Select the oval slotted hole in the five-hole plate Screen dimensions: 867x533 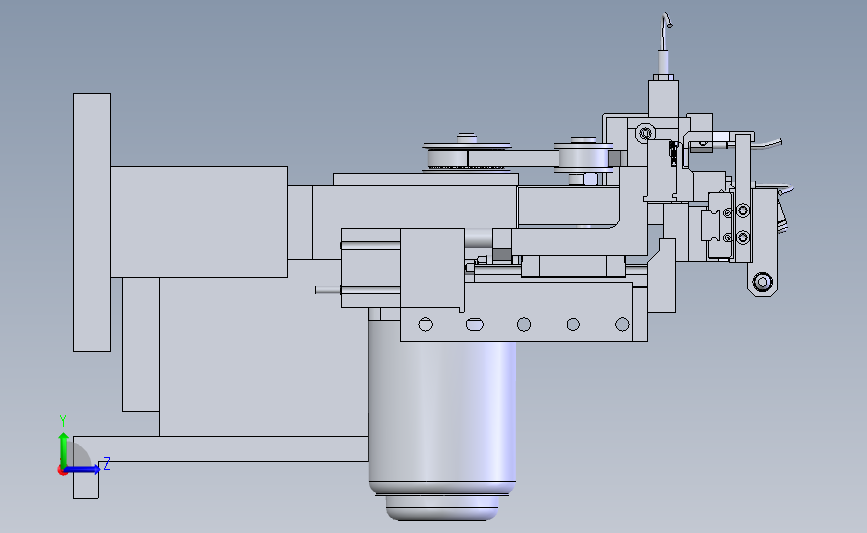coord(474,325)
